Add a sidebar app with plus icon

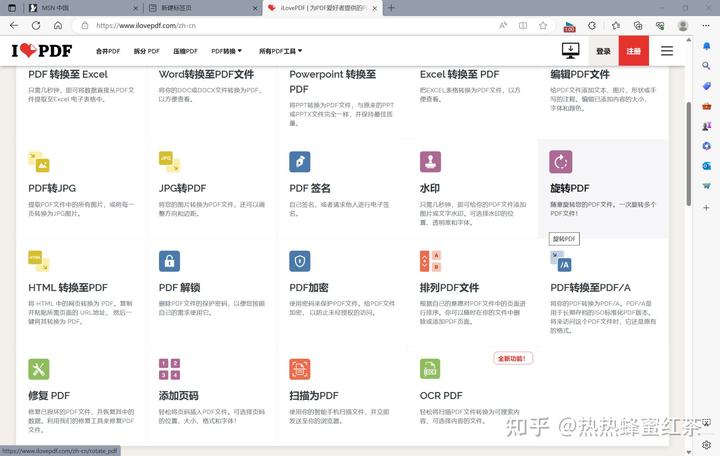point(706,208)
